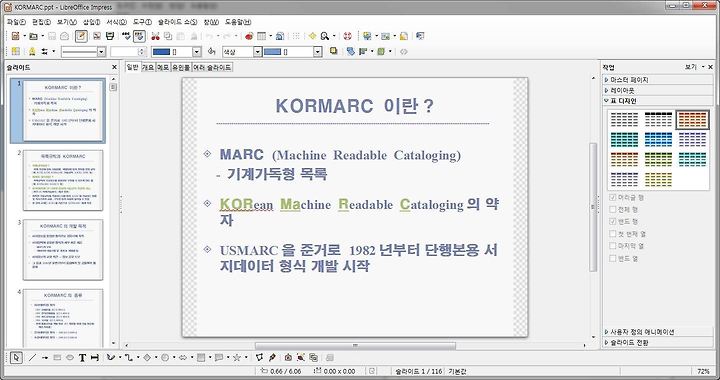
Task: Click the Navigator star icon
Action: point(313,36)
